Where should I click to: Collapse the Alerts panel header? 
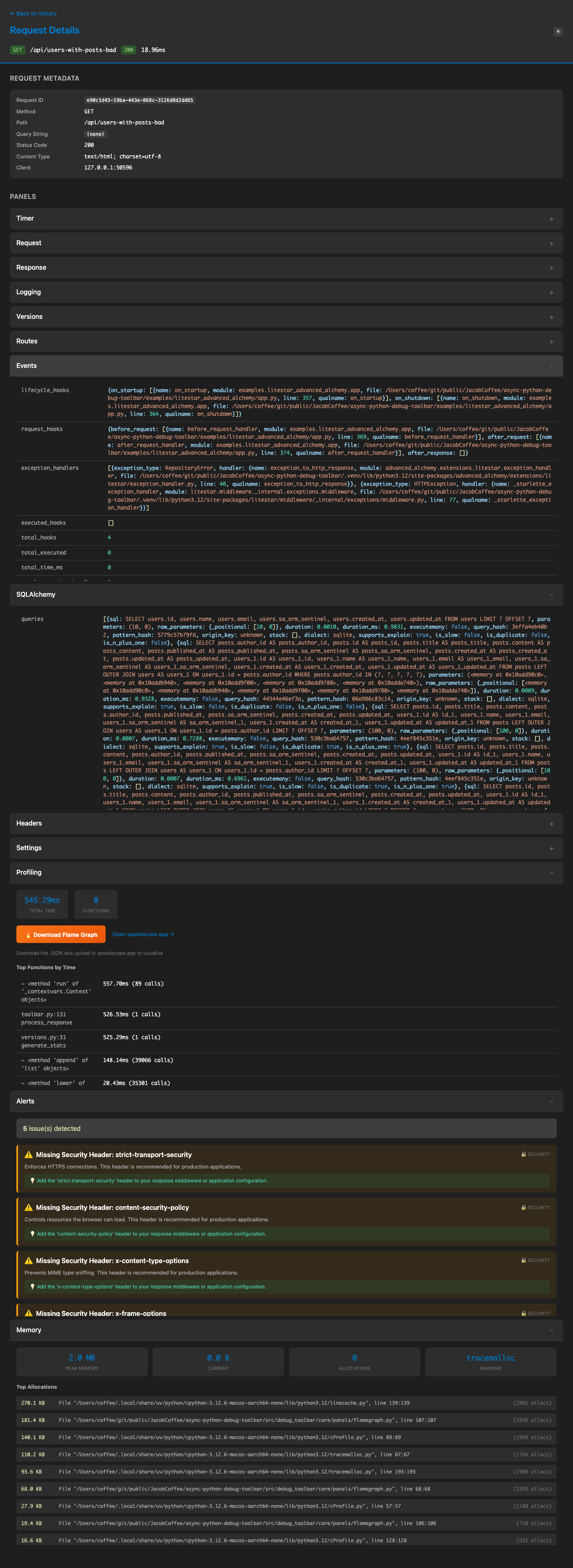click(286, 1101)
